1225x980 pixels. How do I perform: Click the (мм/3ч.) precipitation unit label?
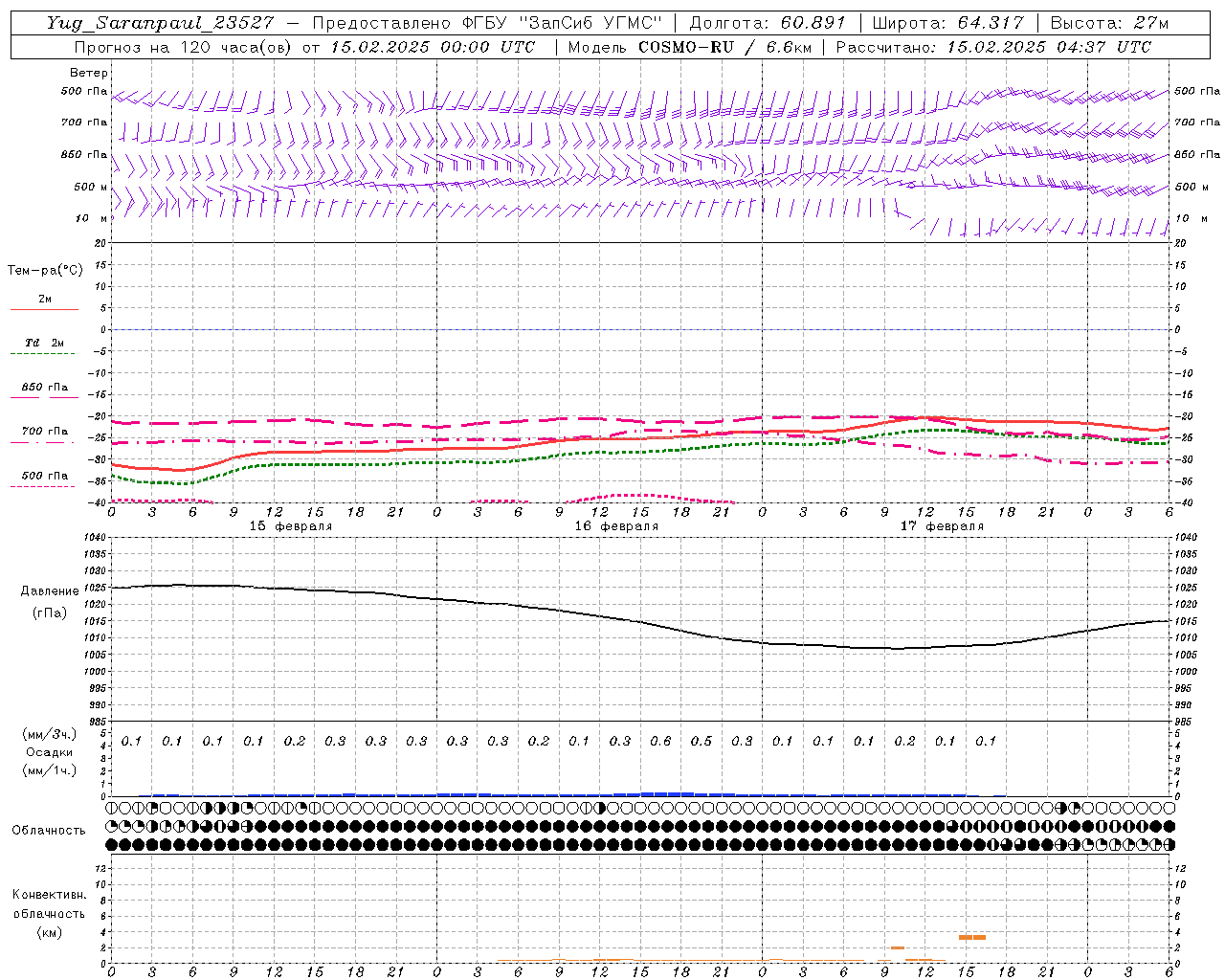pos(50,734)
